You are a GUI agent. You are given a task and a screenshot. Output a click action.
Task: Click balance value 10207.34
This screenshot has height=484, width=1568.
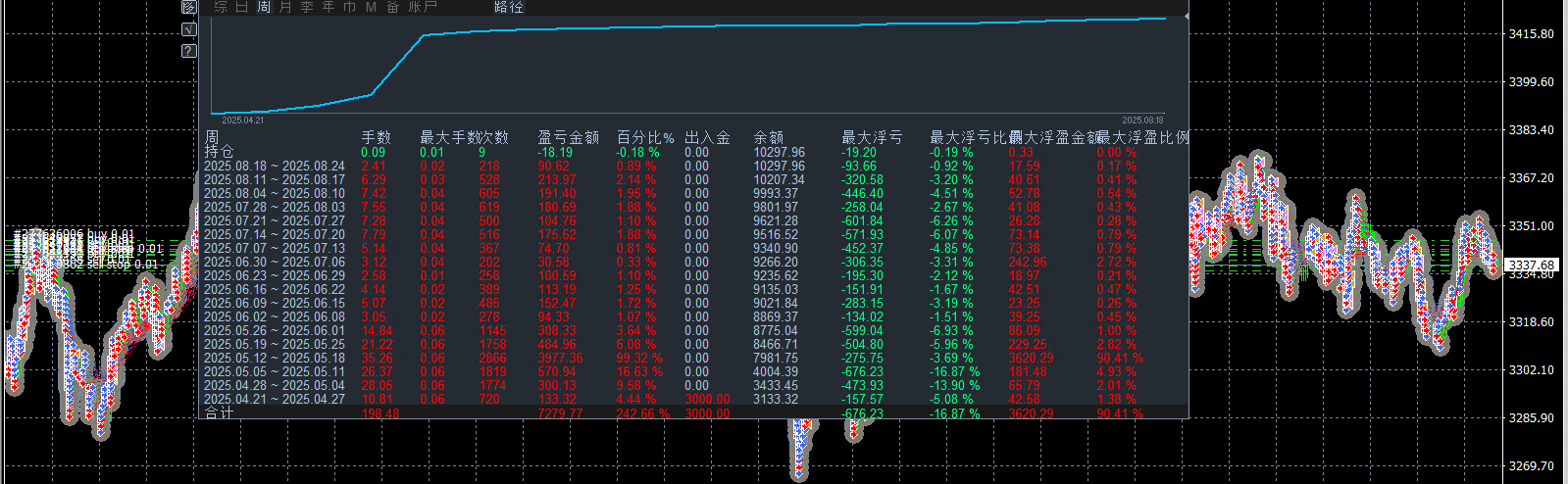click(779, 179)
